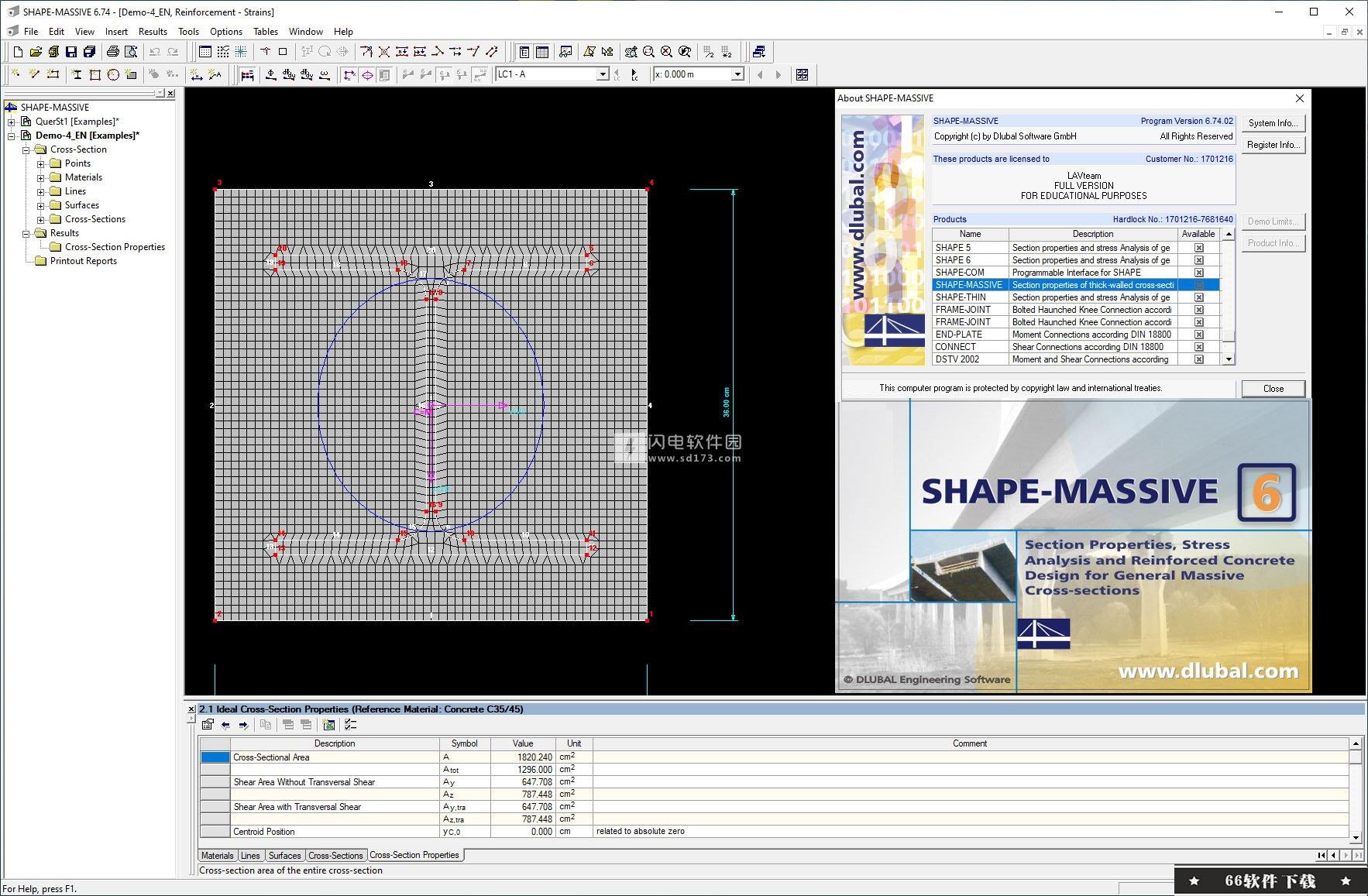Screen dimensions: 1368x896
Task: Click the zoom-all magnifier with red X
Action: [666, 52]
